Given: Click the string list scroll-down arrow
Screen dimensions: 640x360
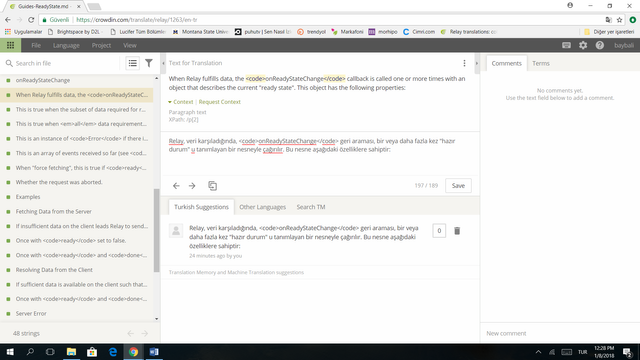Looking at the screenshot, I should [x=157, y=319].
